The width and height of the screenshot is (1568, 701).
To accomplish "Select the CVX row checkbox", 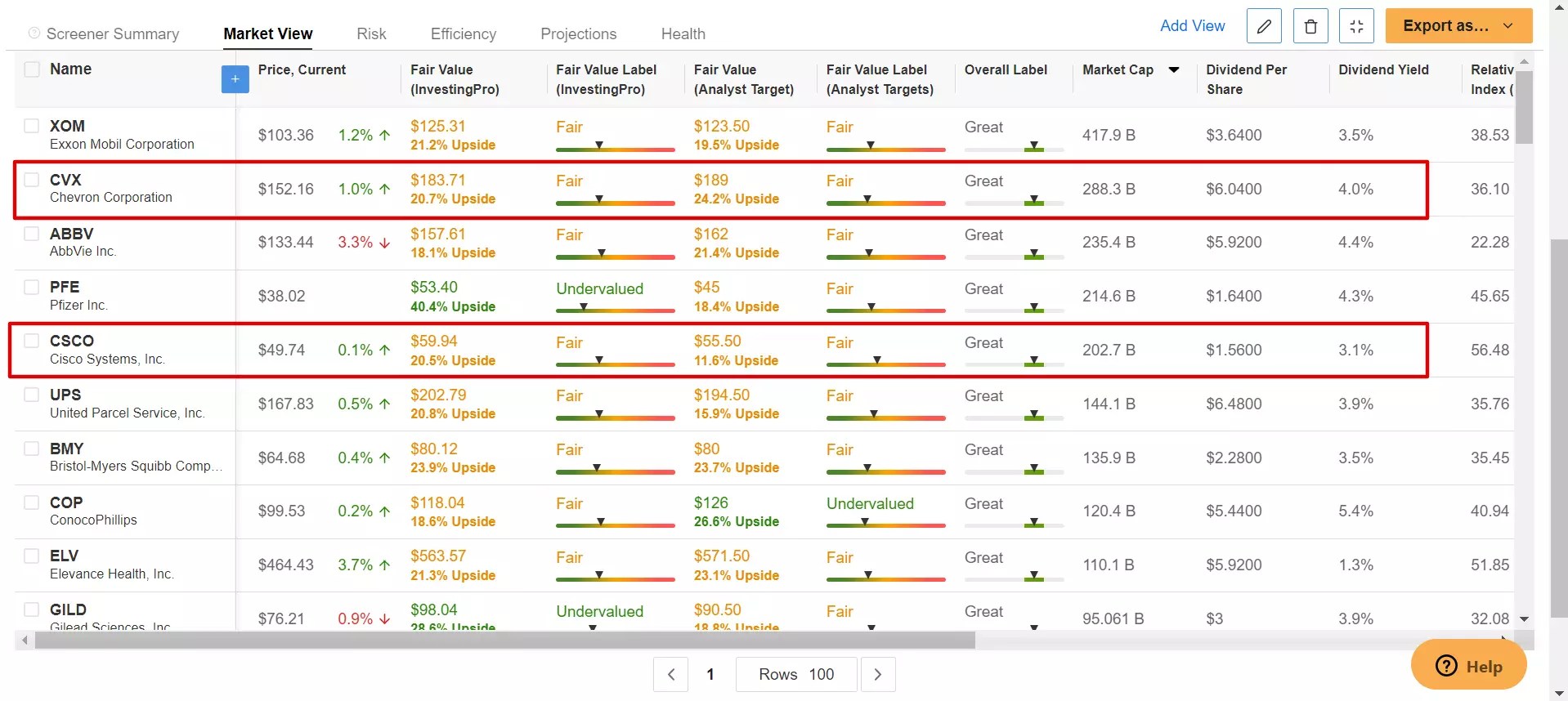I will (x=32, y=180).
